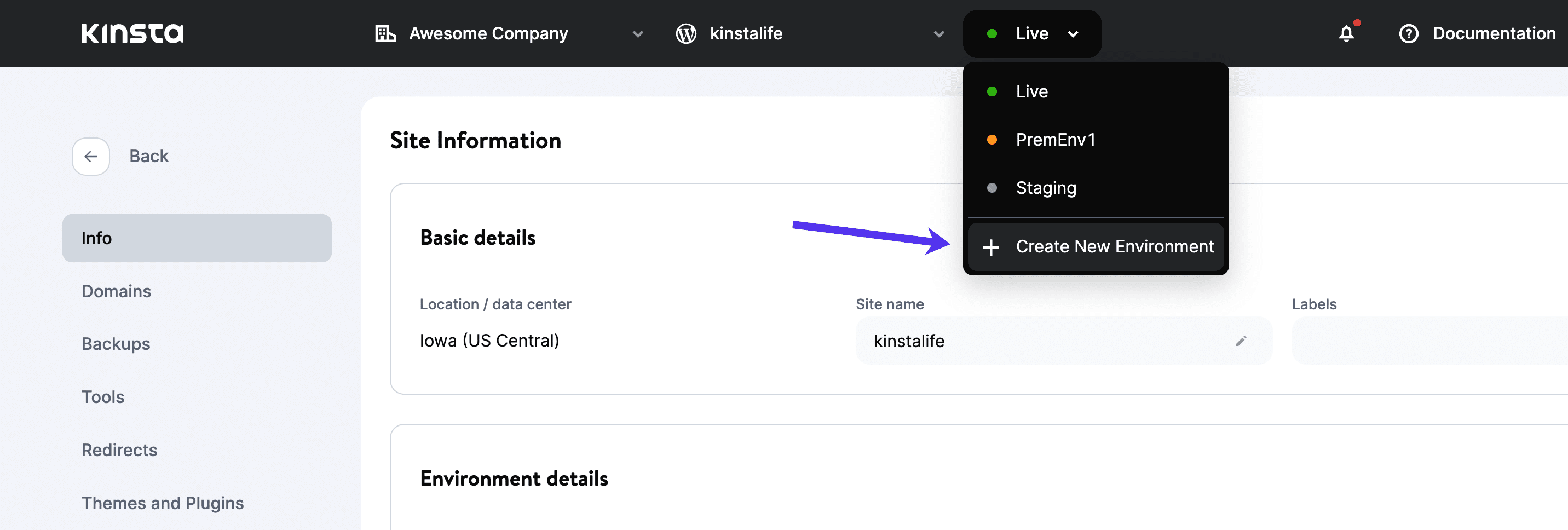Viewport: 1568px width, 530px height.
Task: Edit site name with pencil icon
Action: tap(1241, 341)
